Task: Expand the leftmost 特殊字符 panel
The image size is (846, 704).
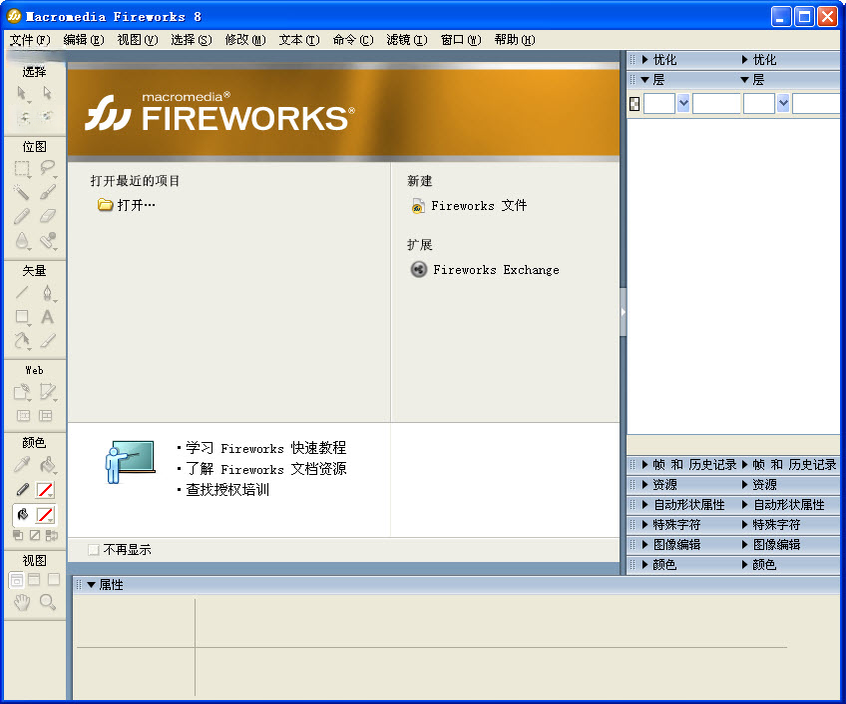Action: [x=645, y=524]
